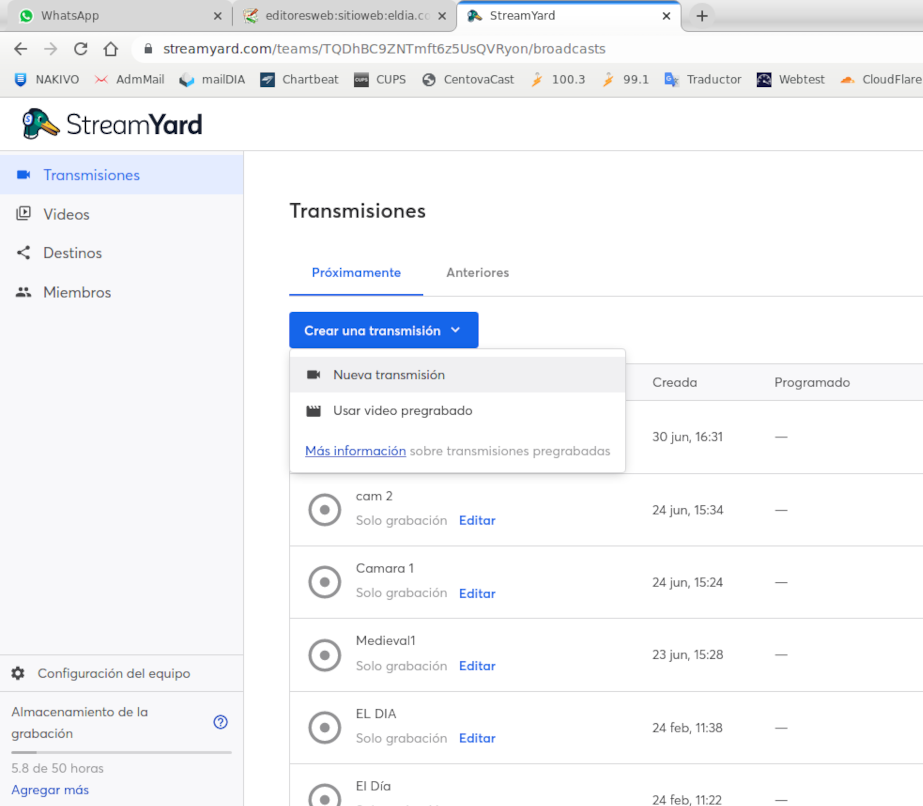The width and height of the screenshot is (923, 806).
Task: Click the Configuración del equipo gear icon
Action: [x=18, y=674]
